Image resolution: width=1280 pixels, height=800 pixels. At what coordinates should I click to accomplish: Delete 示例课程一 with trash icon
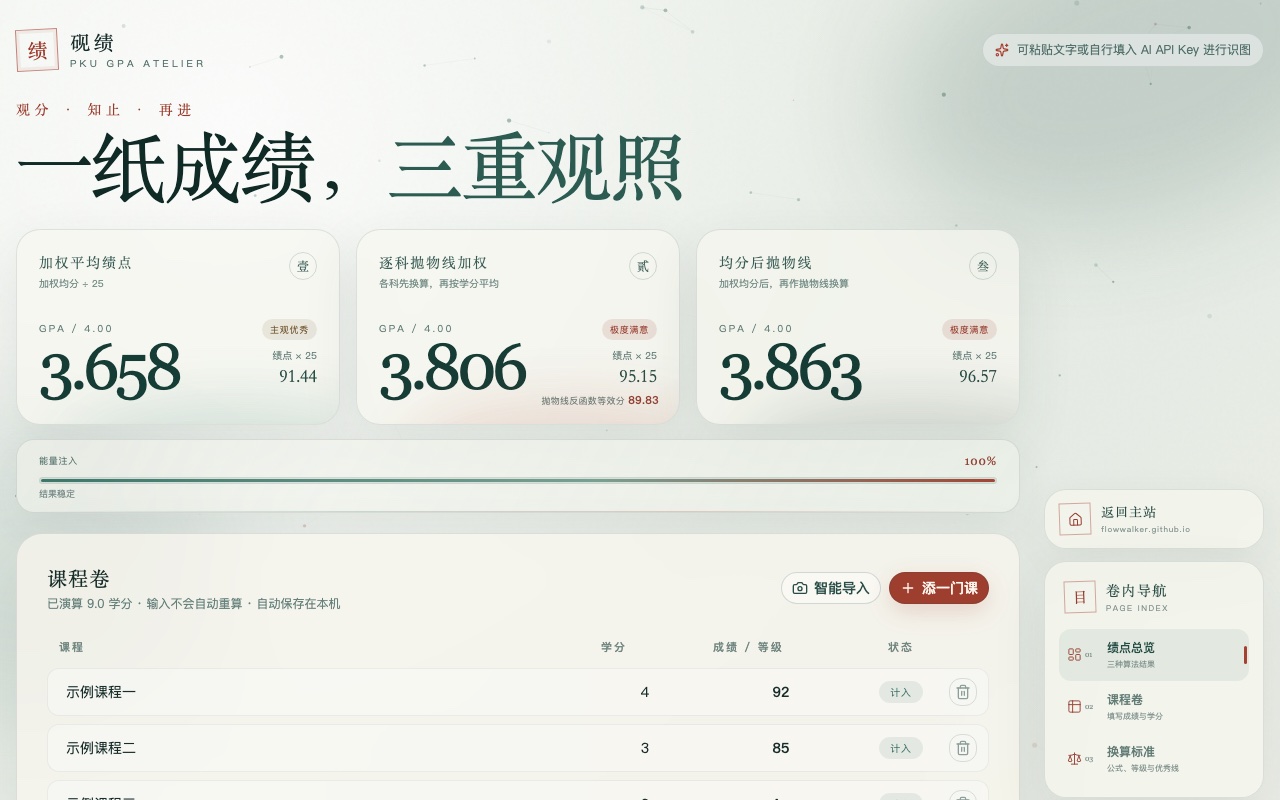pyautogui.click(x=963, y=692)
